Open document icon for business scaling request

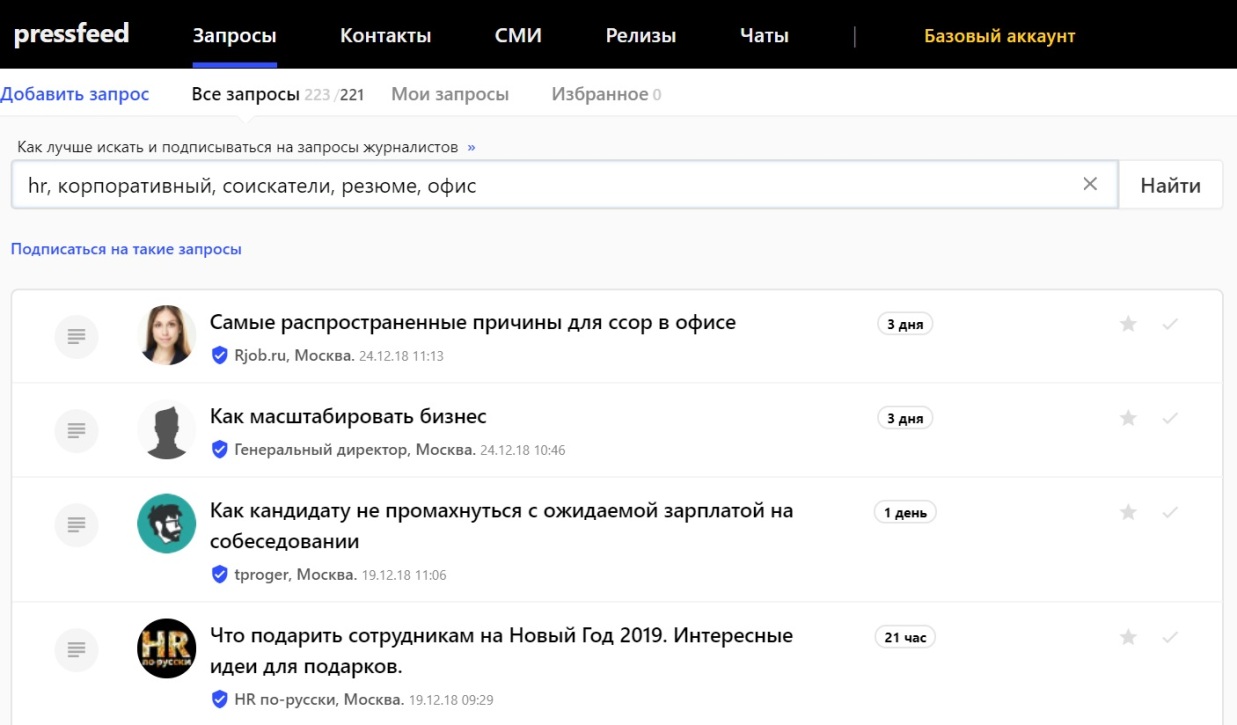coord(76,430)
